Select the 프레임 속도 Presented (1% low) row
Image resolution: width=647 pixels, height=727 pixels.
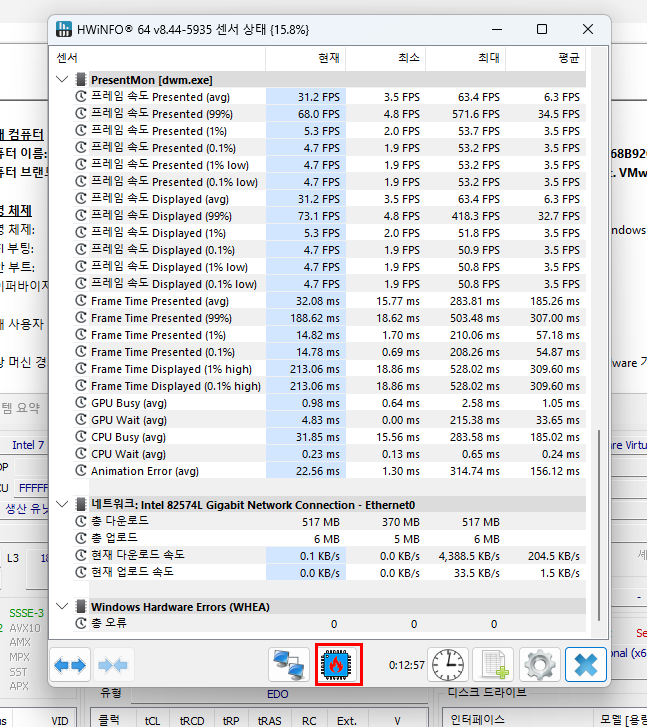point(329,165)
